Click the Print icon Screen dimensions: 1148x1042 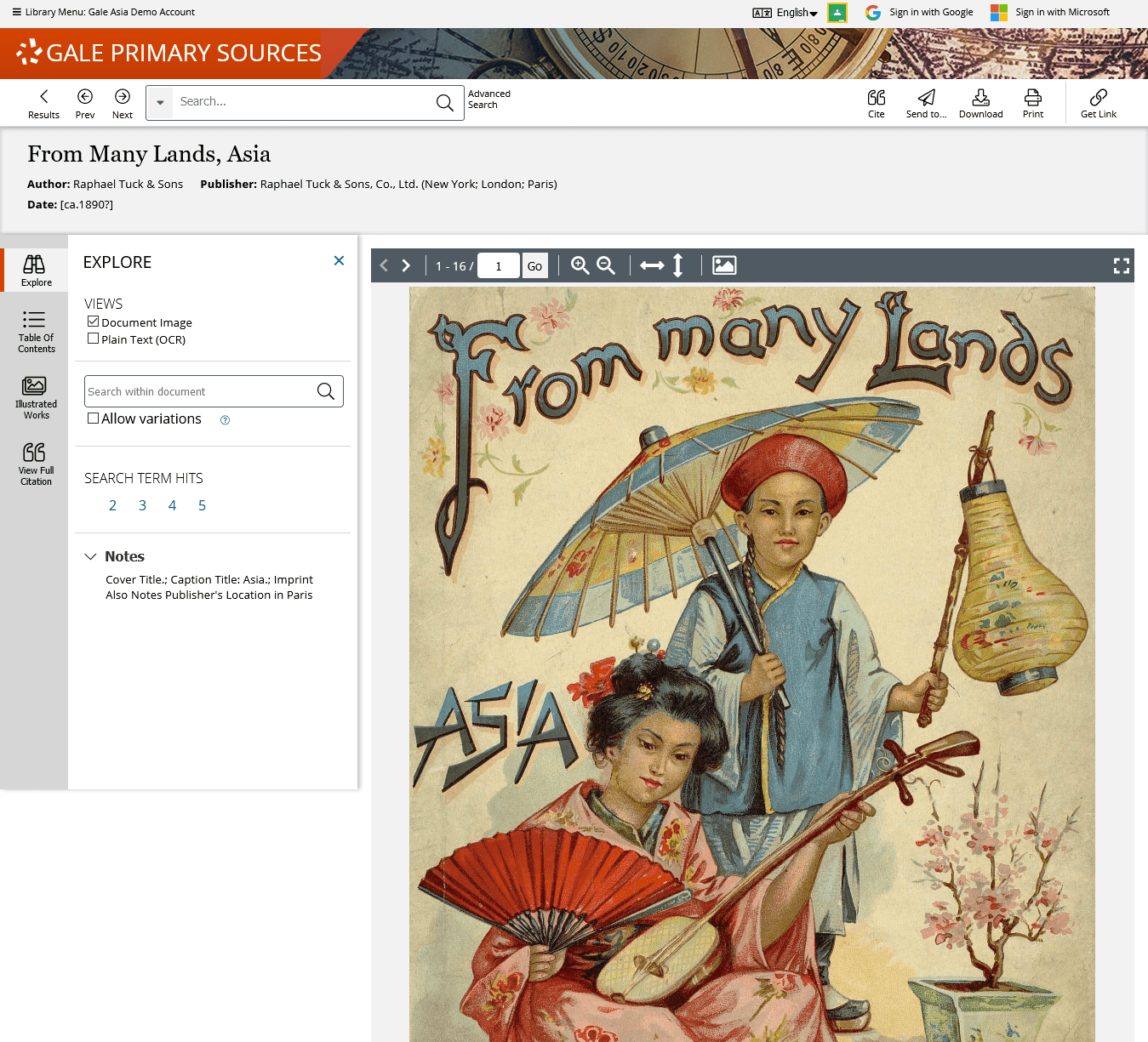pos(1033,103)
